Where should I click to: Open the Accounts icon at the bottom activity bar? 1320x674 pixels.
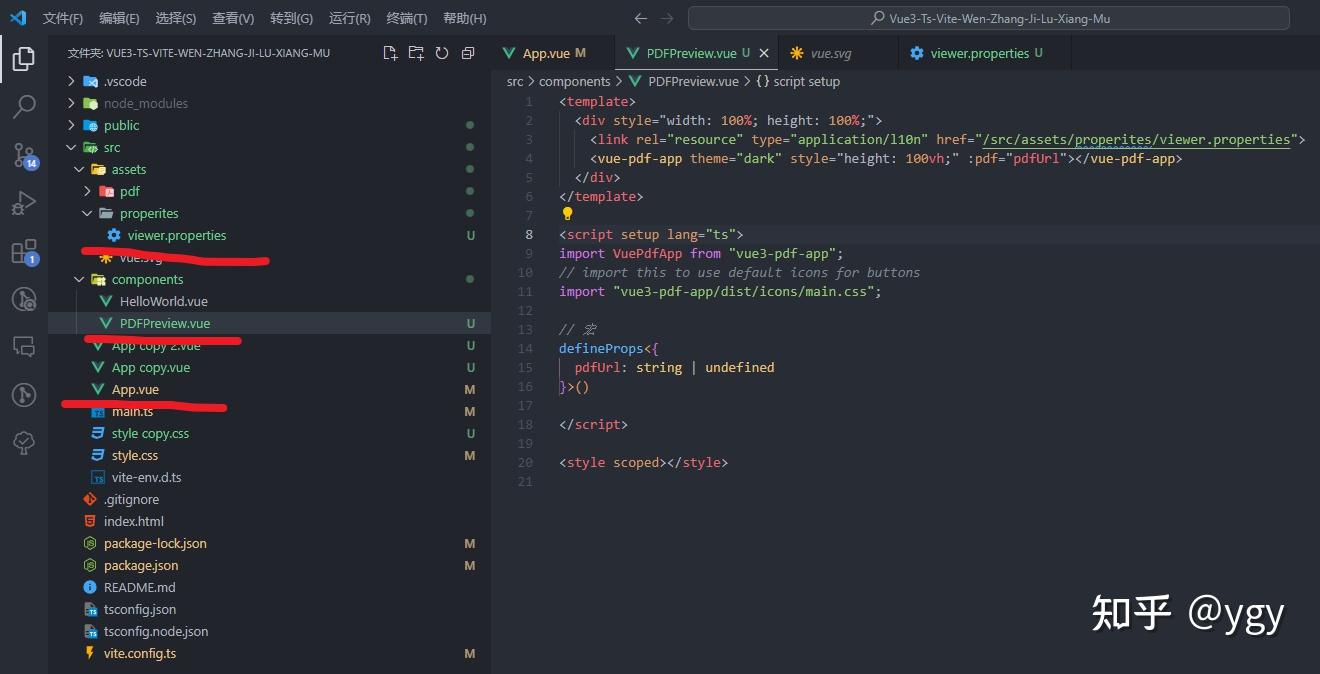click(24, 394)
